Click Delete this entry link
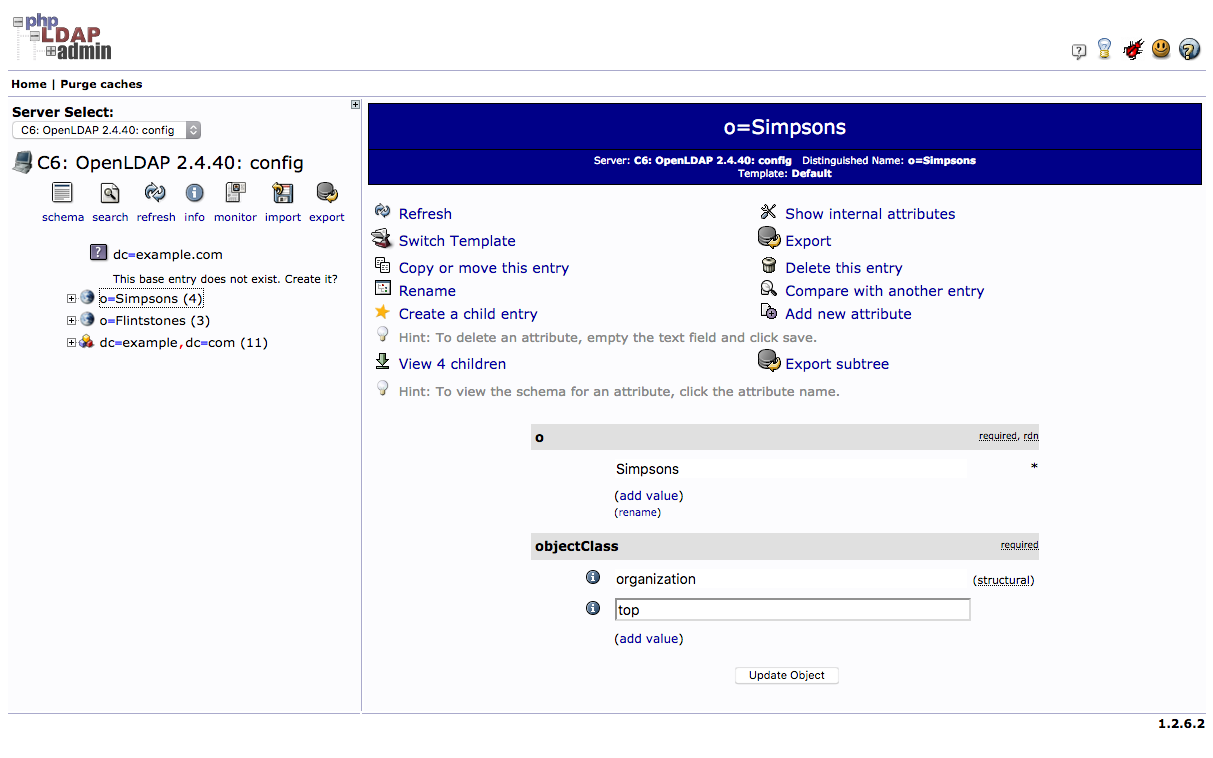 pos(844,268)
